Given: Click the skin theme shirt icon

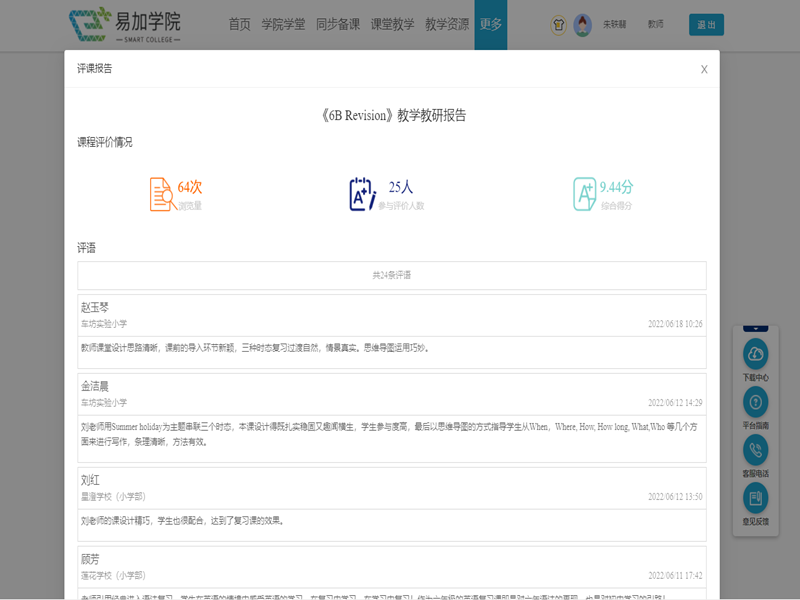Looking at the screenshot, I should [558, 25].
